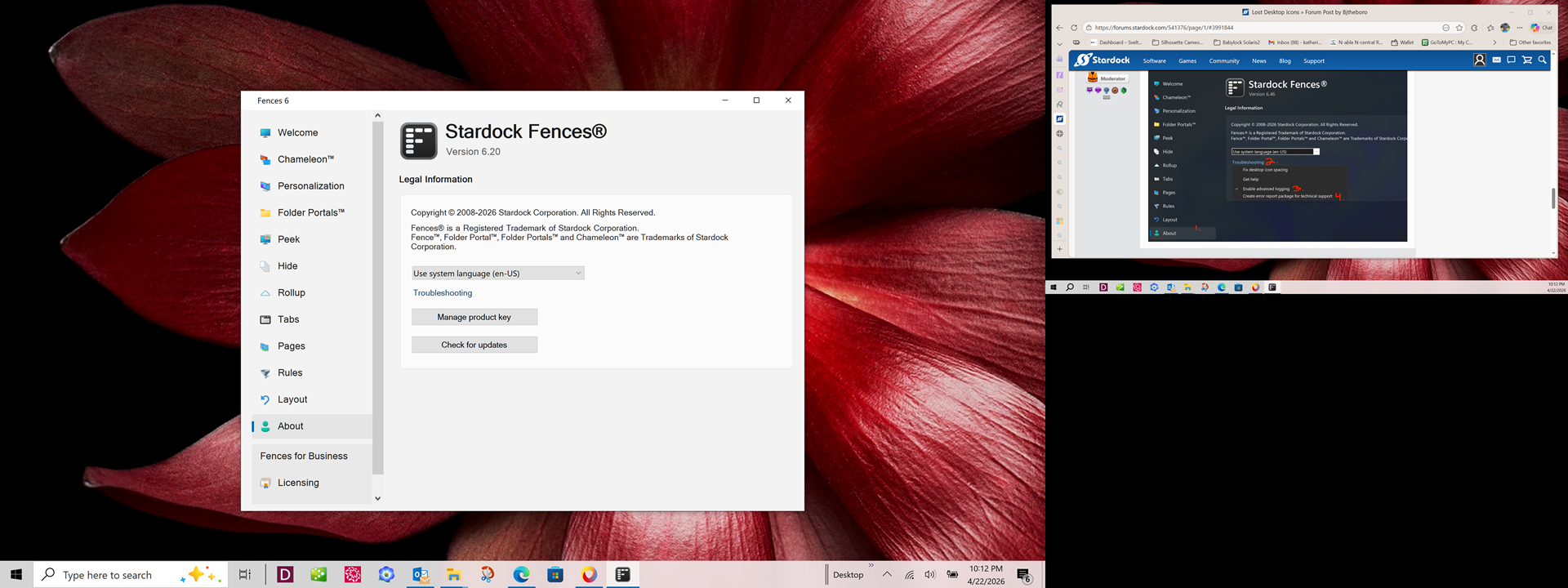Open the Wallet bookmark in Edge
The width and height of the screenshot is (1568, 588).
pyautogui.click(x=1402, y=42)
